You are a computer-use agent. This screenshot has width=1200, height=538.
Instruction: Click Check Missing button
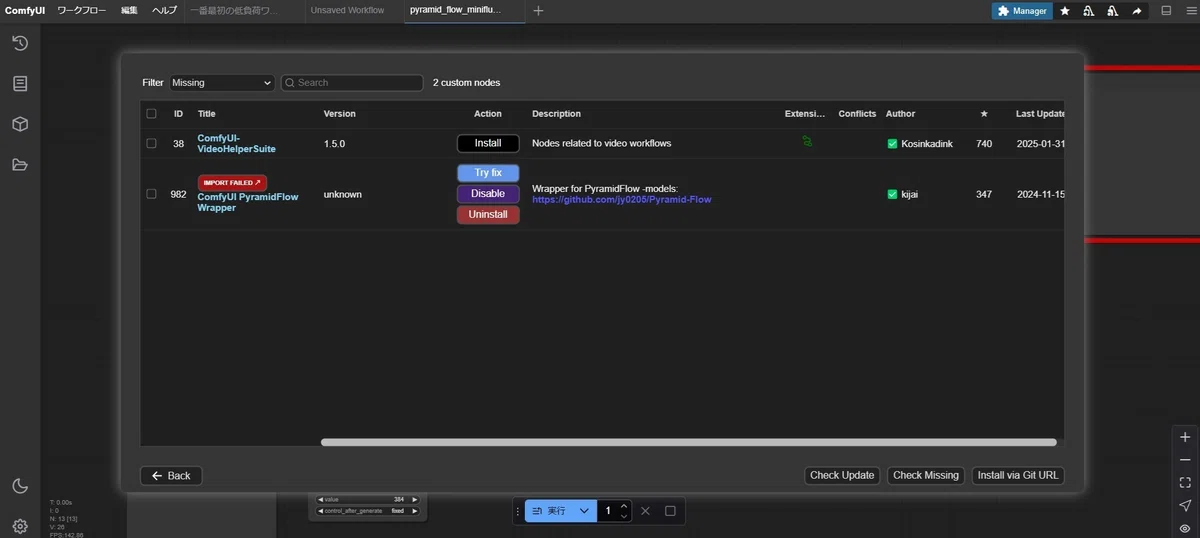(926, 476)
